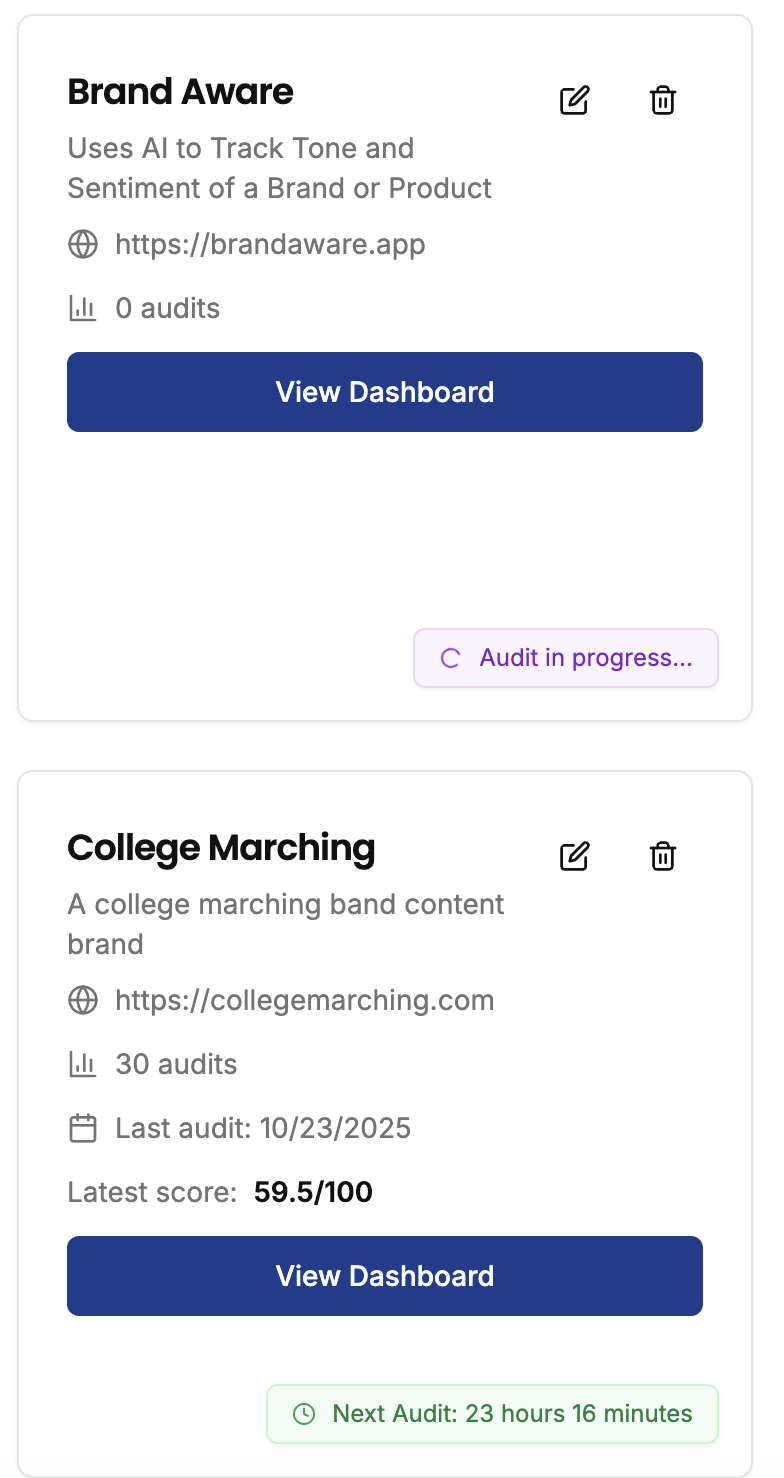Select the College Marching card title

(221, 848)
